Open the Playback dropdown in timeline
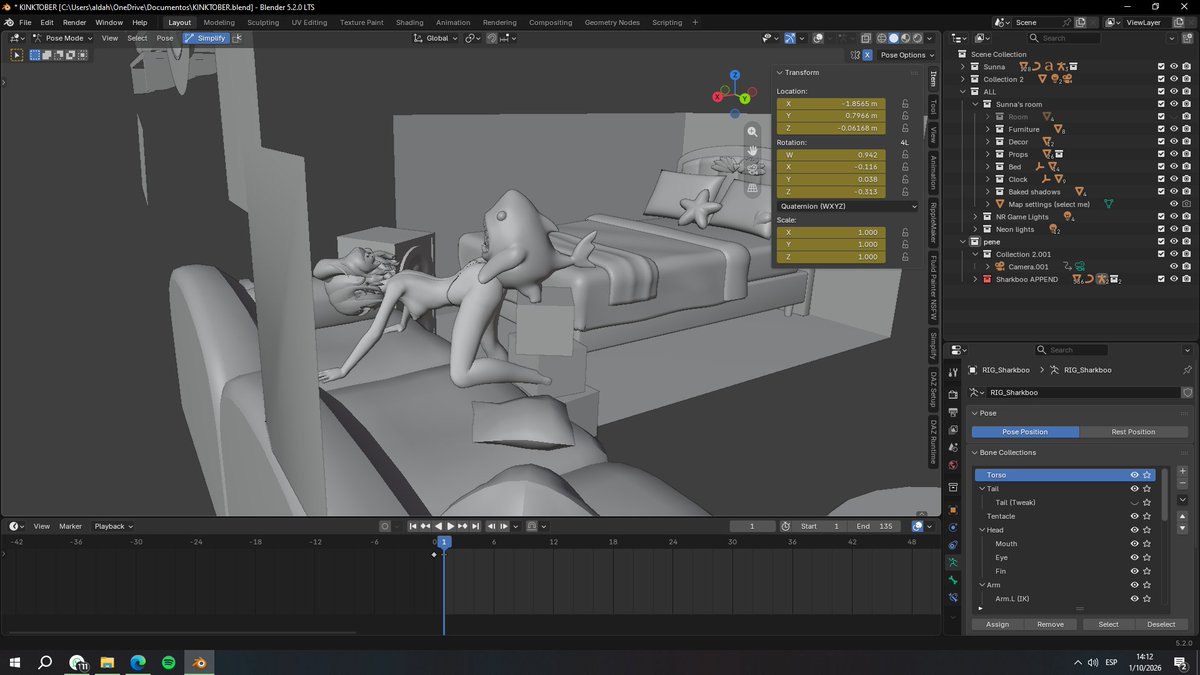Viewport: 1200px width, 675px height. [113, 526]
